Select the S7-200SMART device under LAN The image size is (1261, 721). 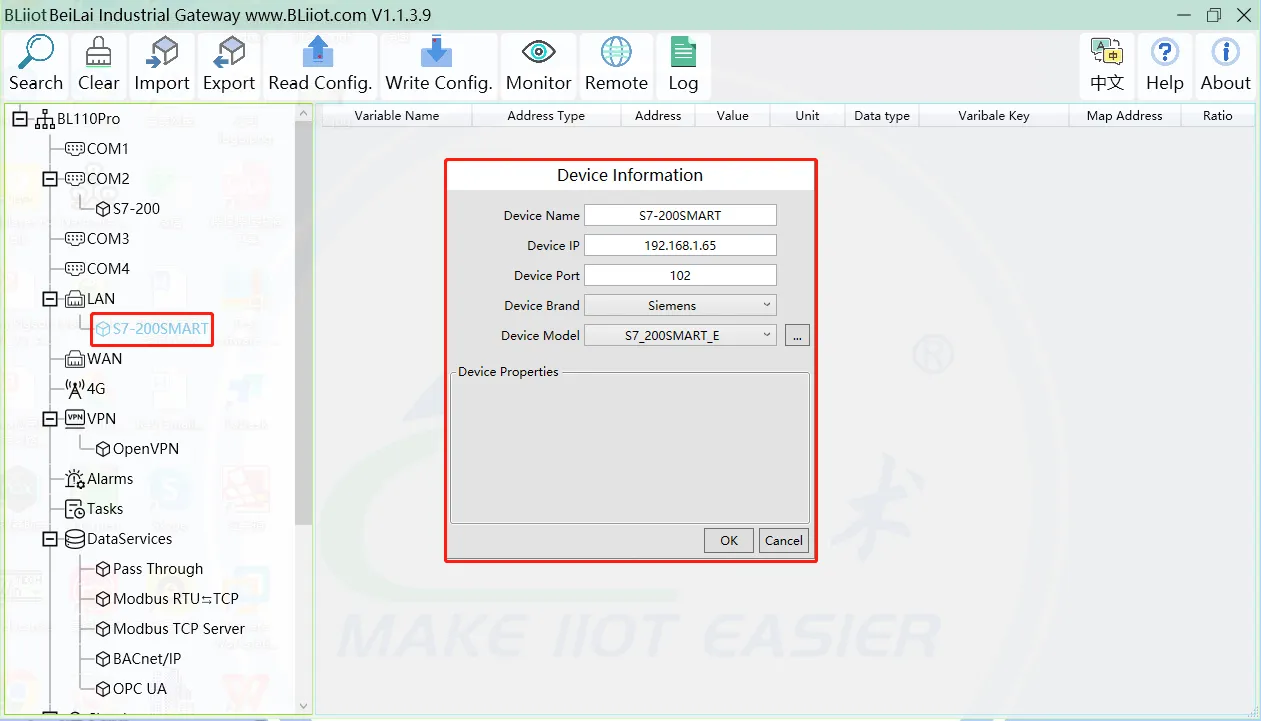click(x=152, y=329)
